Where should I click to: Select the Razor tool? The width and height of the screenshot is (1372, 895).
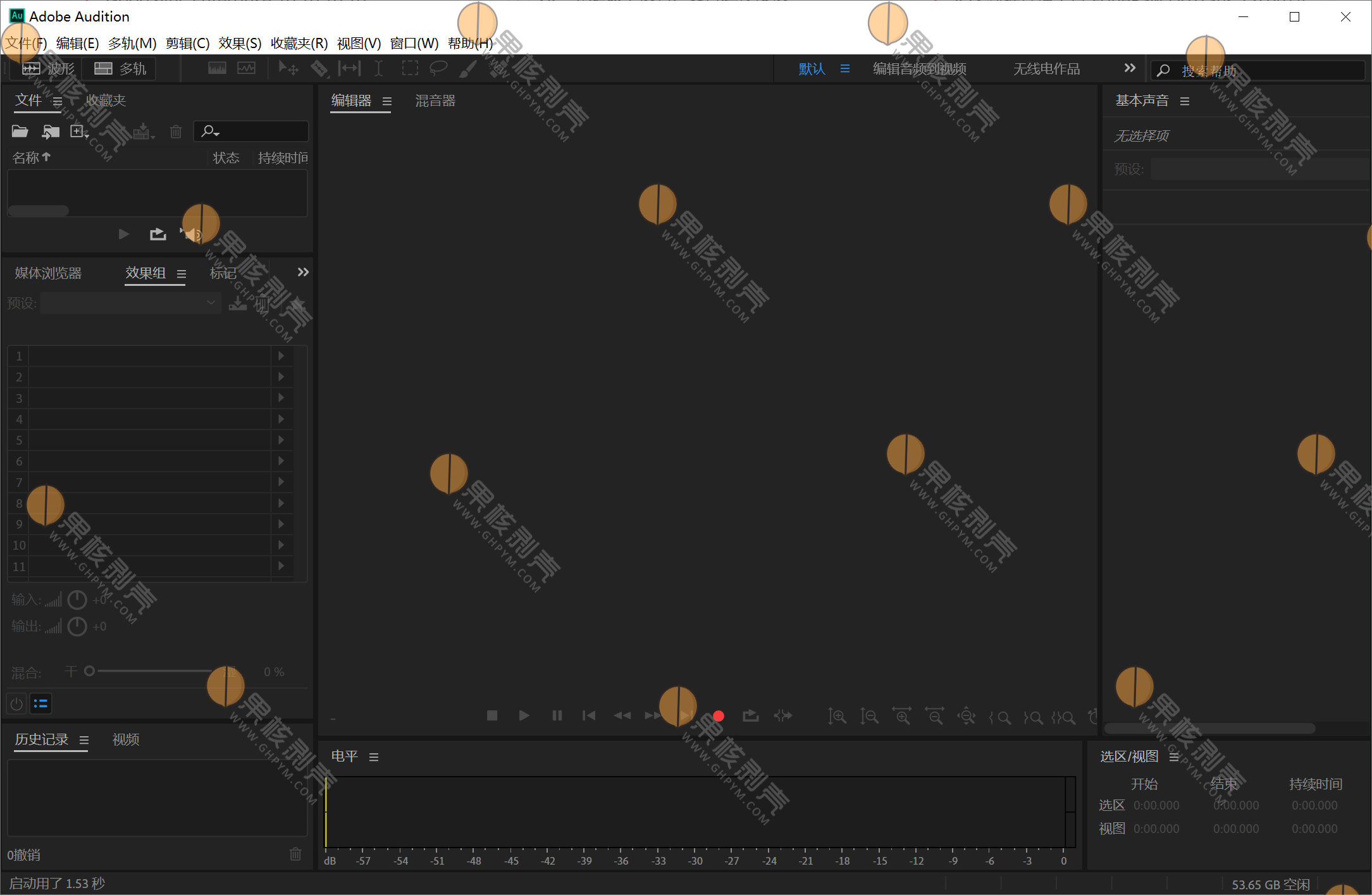click(x=319, y=68)
